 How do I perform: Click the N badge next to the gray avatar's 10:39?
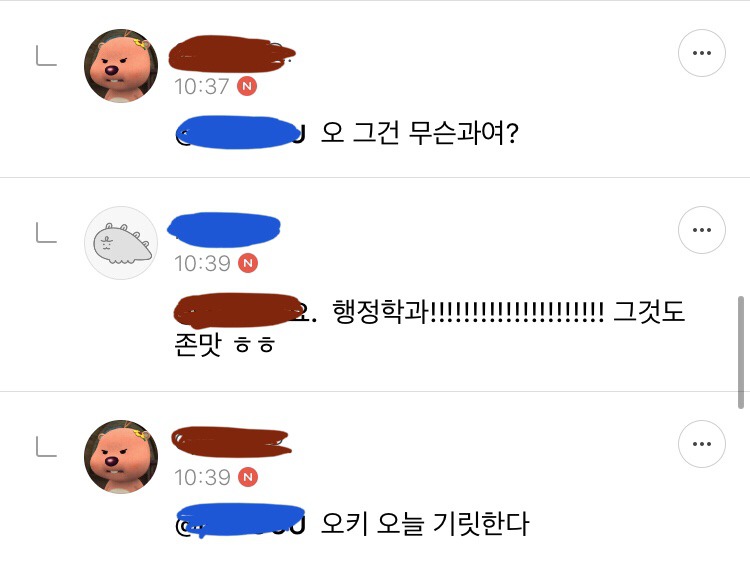[248, 263]
